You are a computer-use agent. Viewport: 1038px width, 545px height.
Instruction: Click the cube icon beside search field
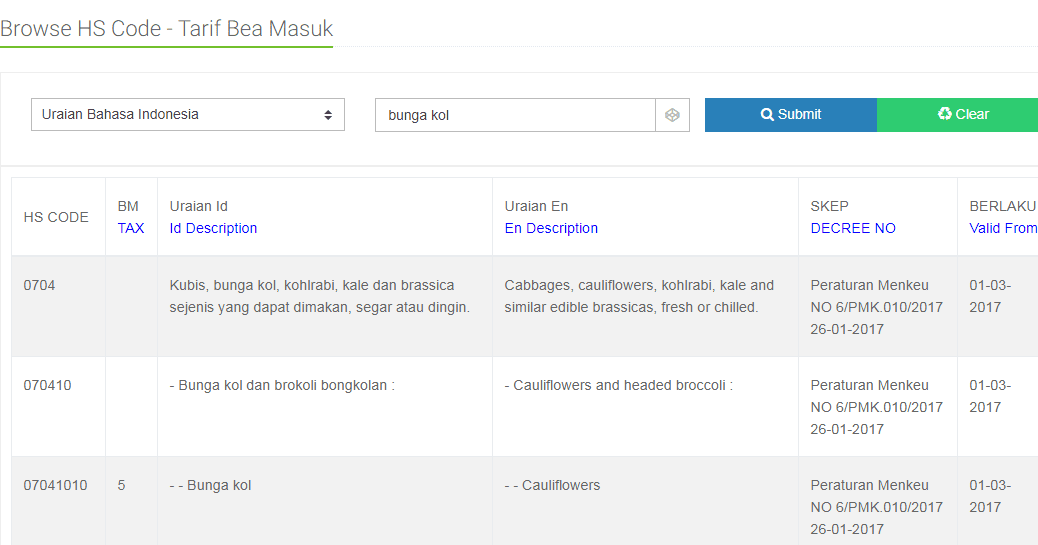click(x=672, y=115)
